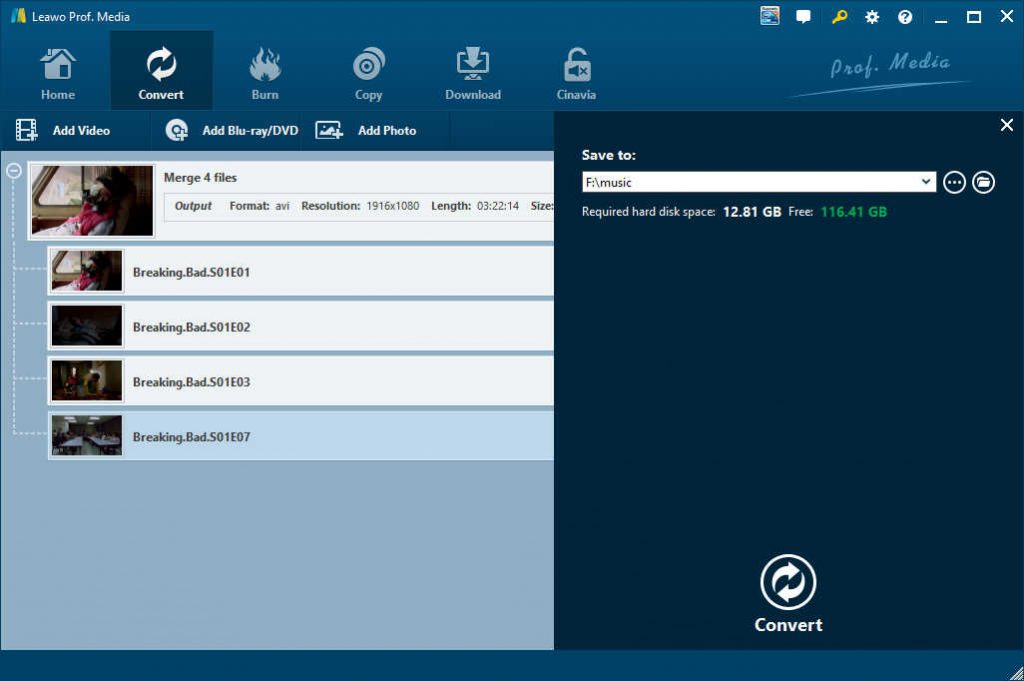Viewport: 1024px width, 681px height.
Task: Close the Save to side panel
Action: pos(1006,125)
